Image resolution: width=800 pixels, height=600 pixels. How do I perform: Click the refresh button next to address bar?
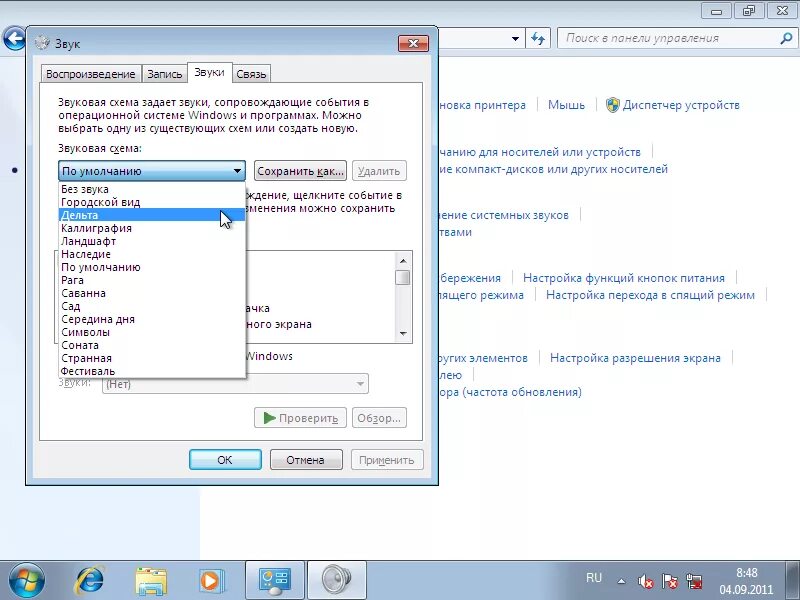pos(538,38)
